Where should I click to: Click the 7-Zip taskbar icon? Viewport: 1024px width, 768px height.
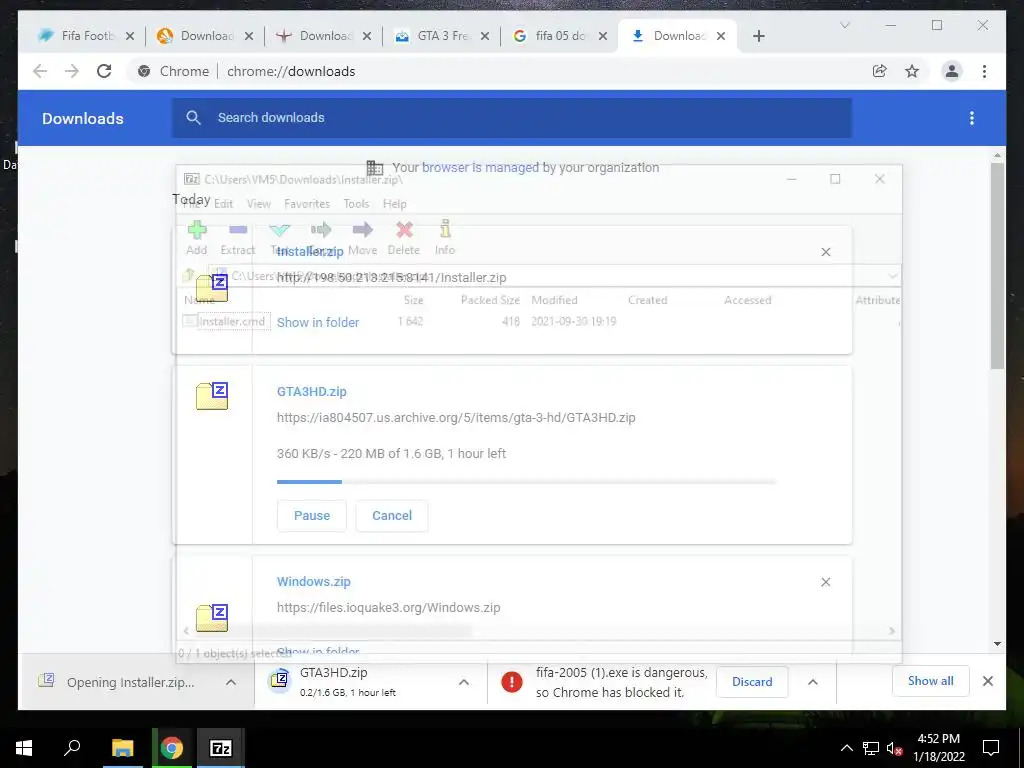click(x=221, y=748)
